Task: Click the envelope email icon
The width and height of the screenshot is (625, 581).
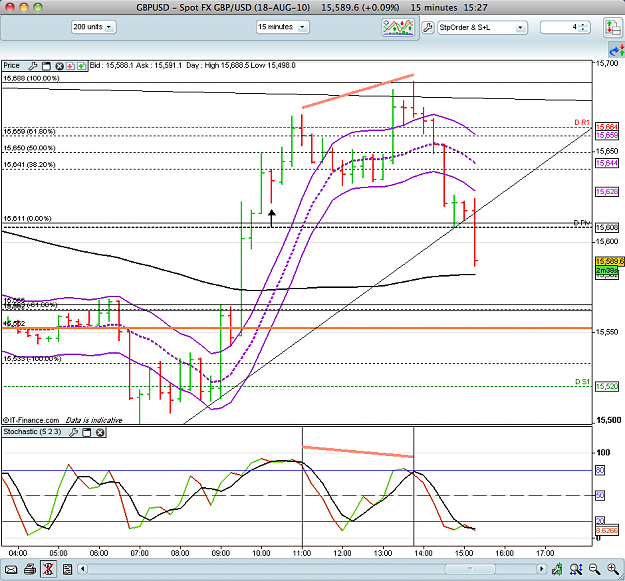Action: pos(11,569)
